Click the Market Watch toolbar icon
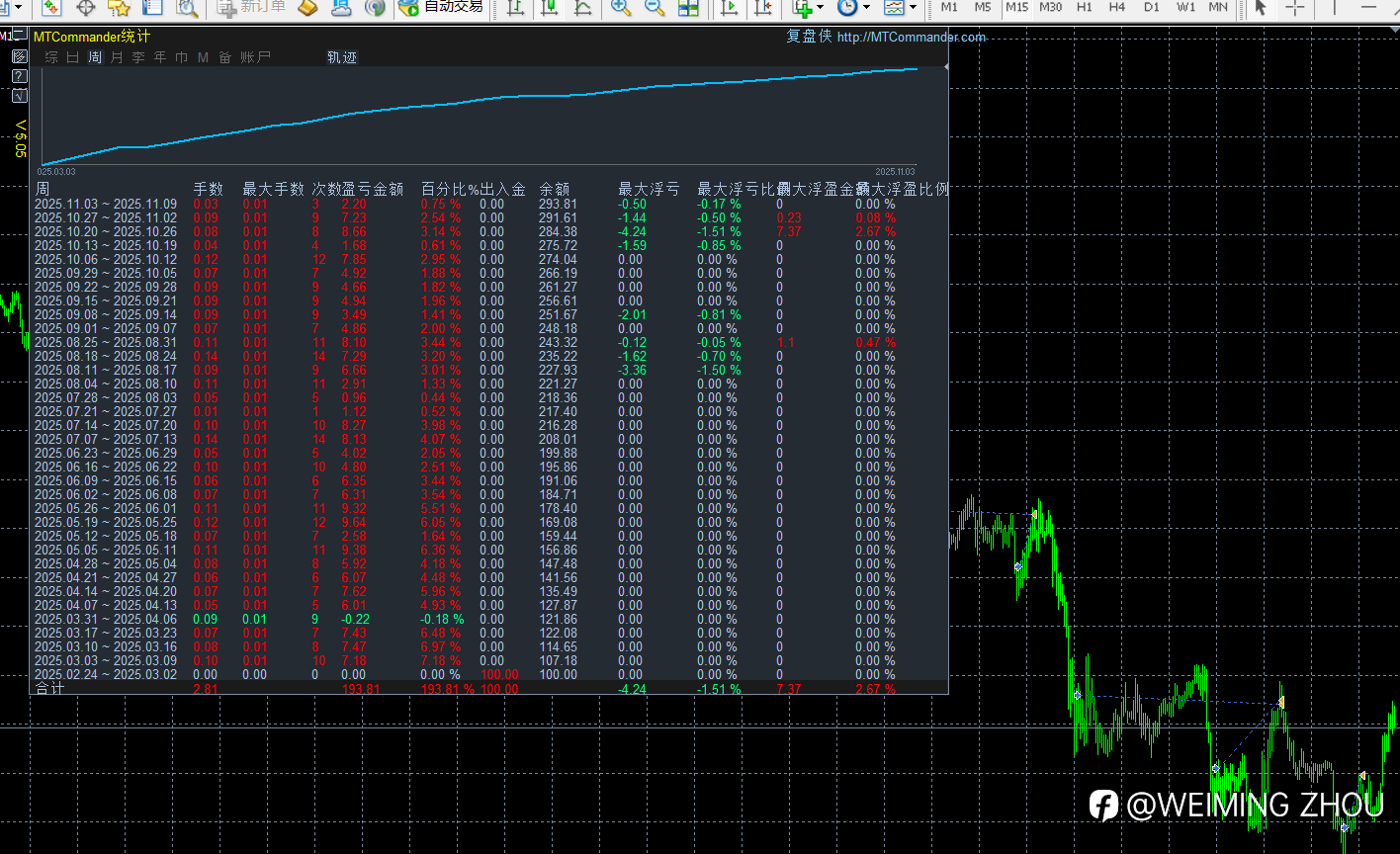The height and width of the screenshot is (854, 1400). [x=51, y=8]
